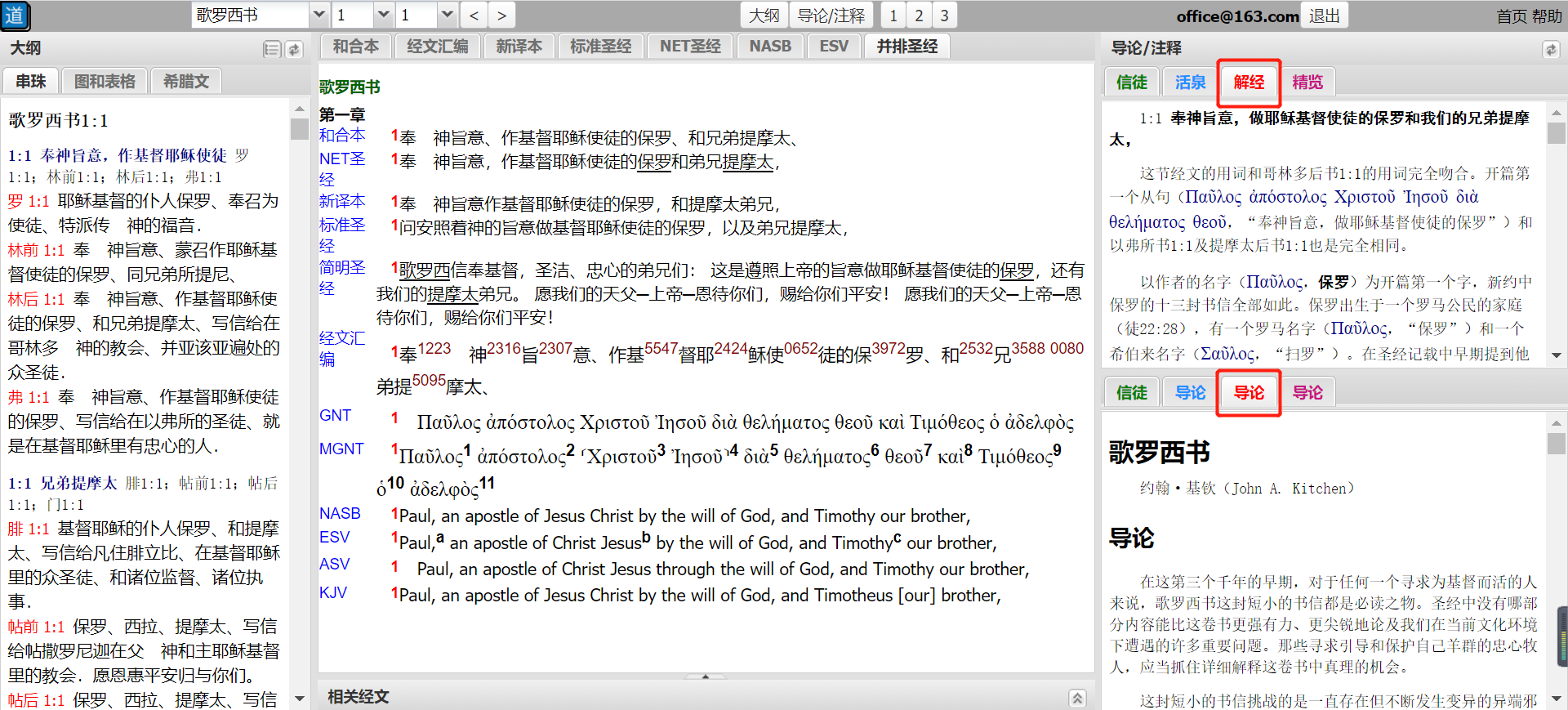The image size is (1568, 710).
Task: Click the swap icon in 导论/注释 panel header
Action: coord(1550,49)
